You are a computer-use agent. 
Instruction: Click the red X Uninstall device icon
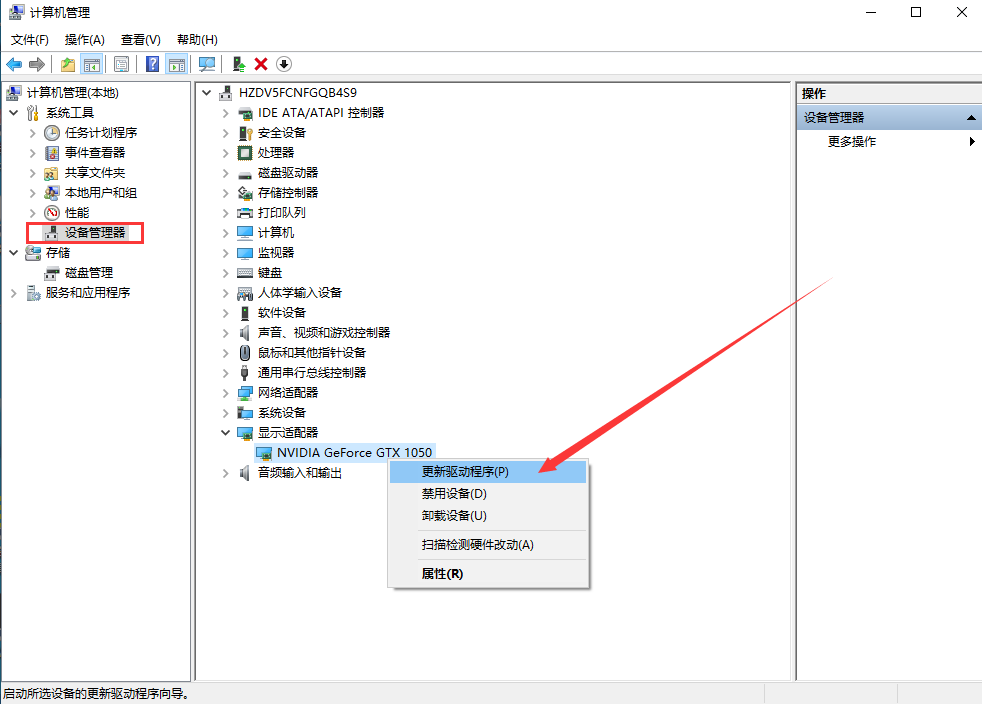(261, 64)
